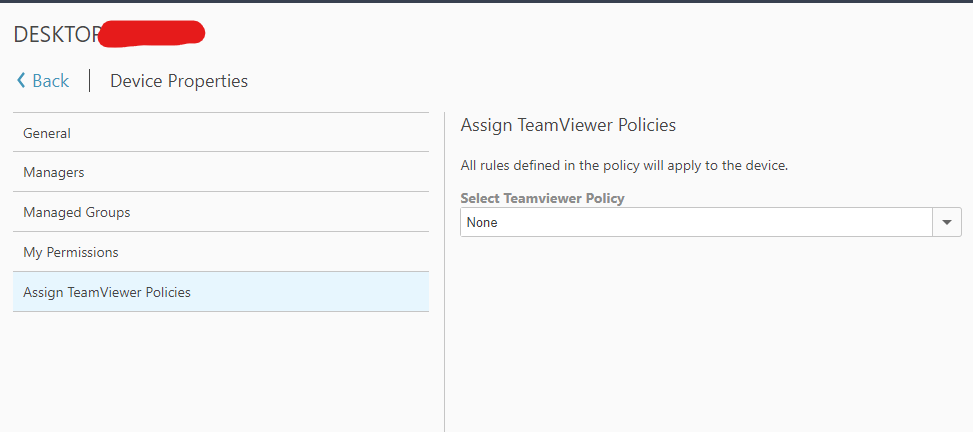This screenshot has width=973, height=432.
Task: Open the Managers section
Action: click(221, 172)
